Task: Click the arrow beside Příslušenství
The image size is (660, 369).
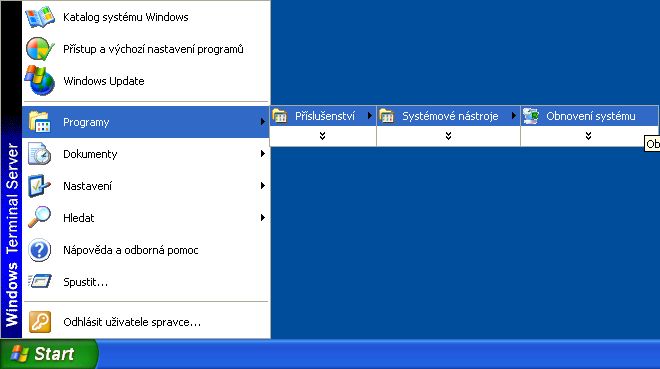Action: coord(370,115)
